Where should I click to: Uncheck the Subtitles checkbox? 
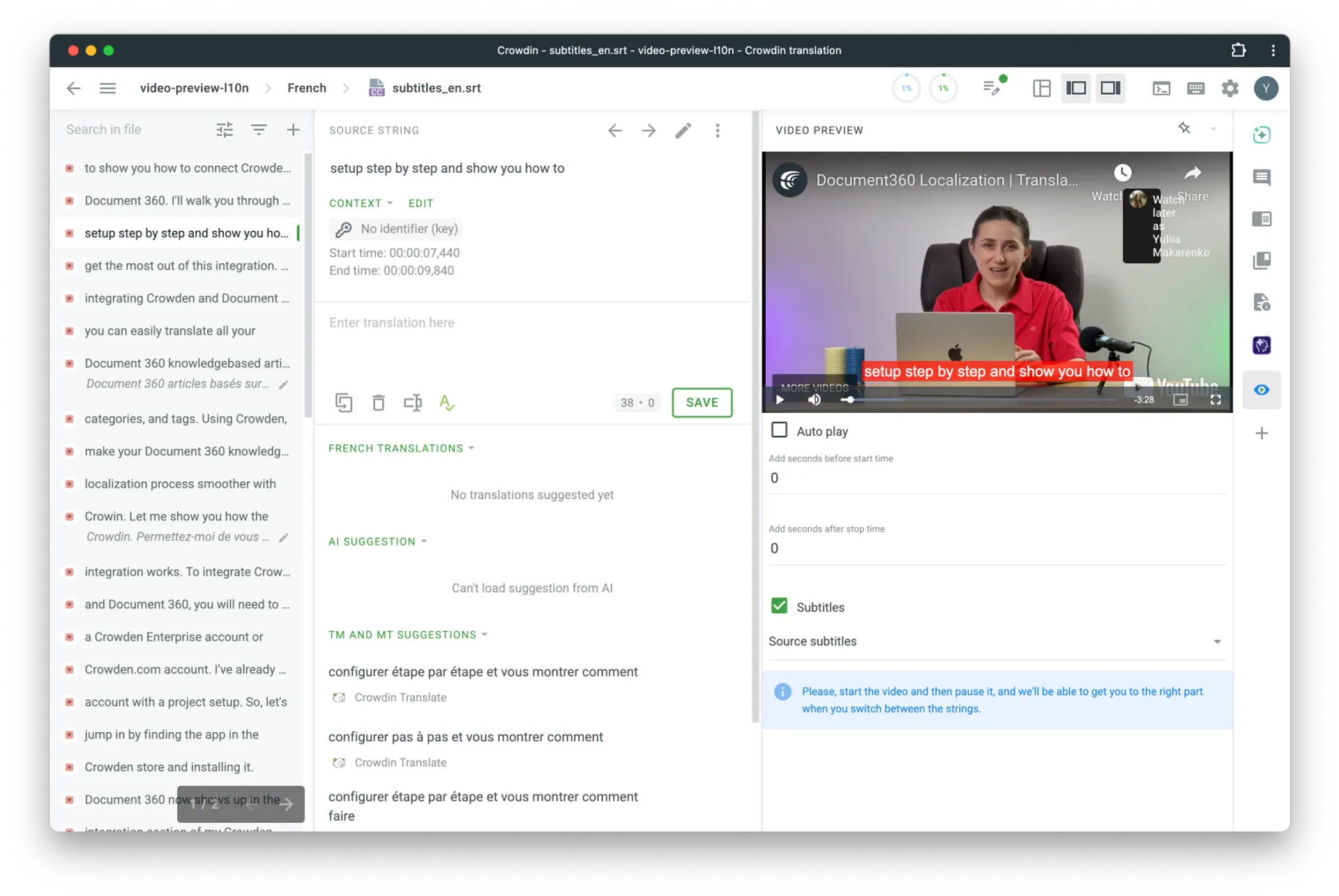[x=779, y=606]
